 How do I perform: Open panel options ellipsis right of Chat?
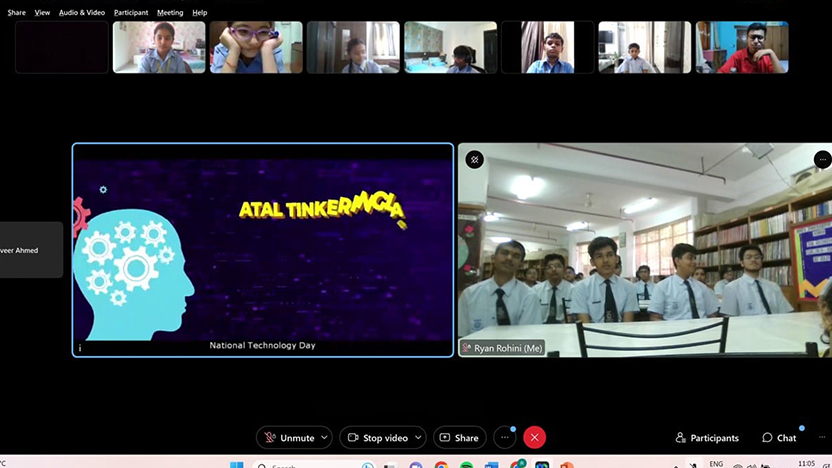coord(823,438)
